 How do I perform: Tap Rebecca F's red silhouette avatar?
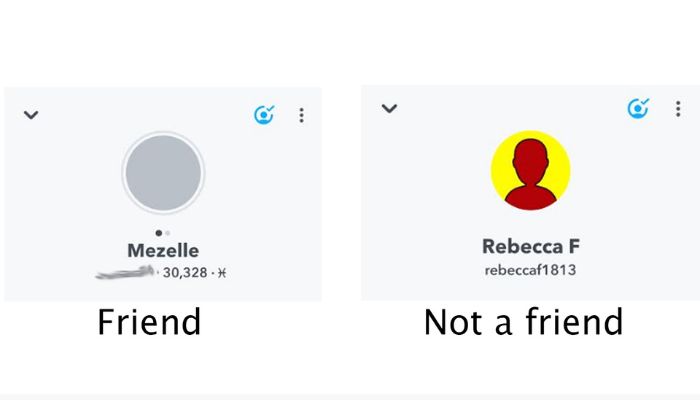coord(531,174)
